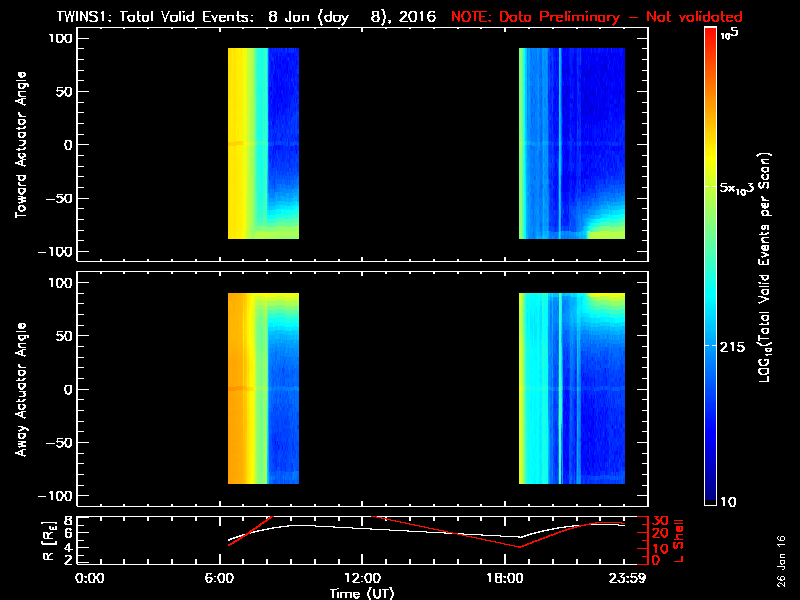Click the 100 tick label on the Away Actuator axis
The height and width of the screenshot is (600, 800).
click(x=61, y=283)
